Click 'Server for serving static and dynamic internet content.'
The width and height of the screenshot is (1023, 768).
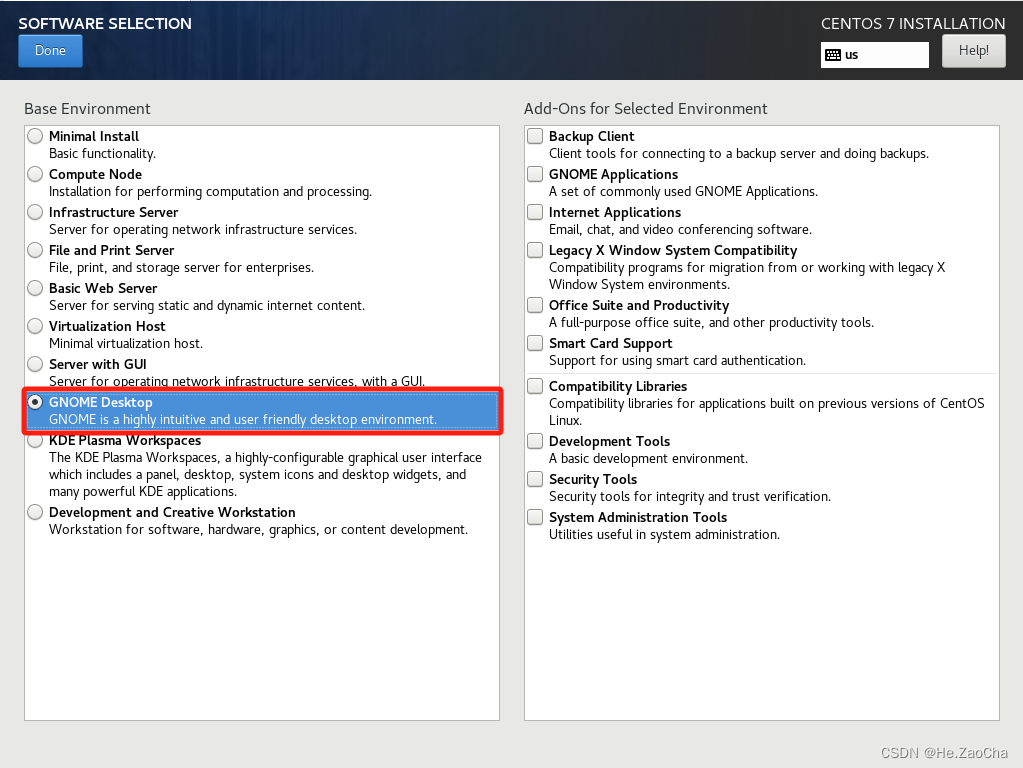pyautogui.click(x=207, y=305)
